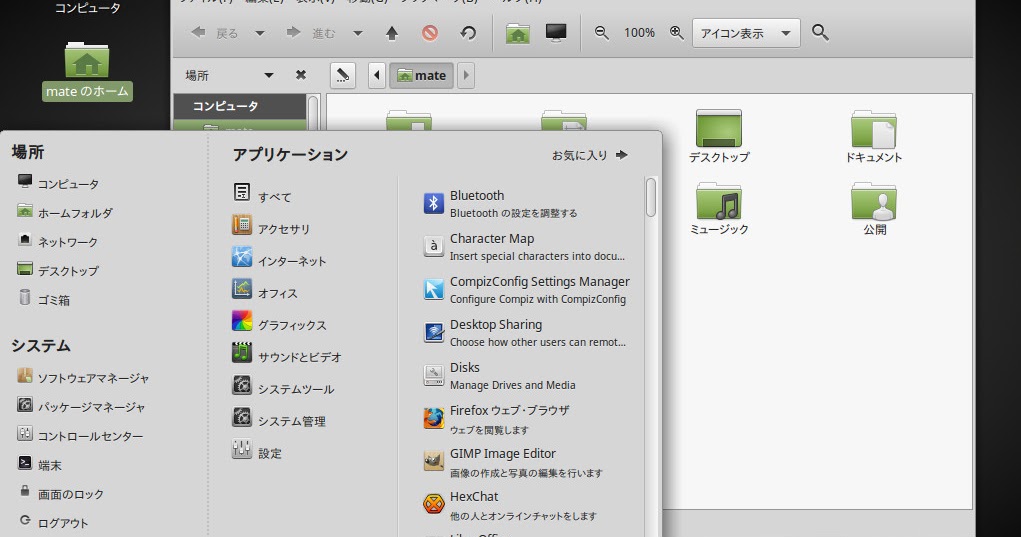Open Home folder from toolbar icon
This screenshot has width=1021, height=537.
click(518, 33)
